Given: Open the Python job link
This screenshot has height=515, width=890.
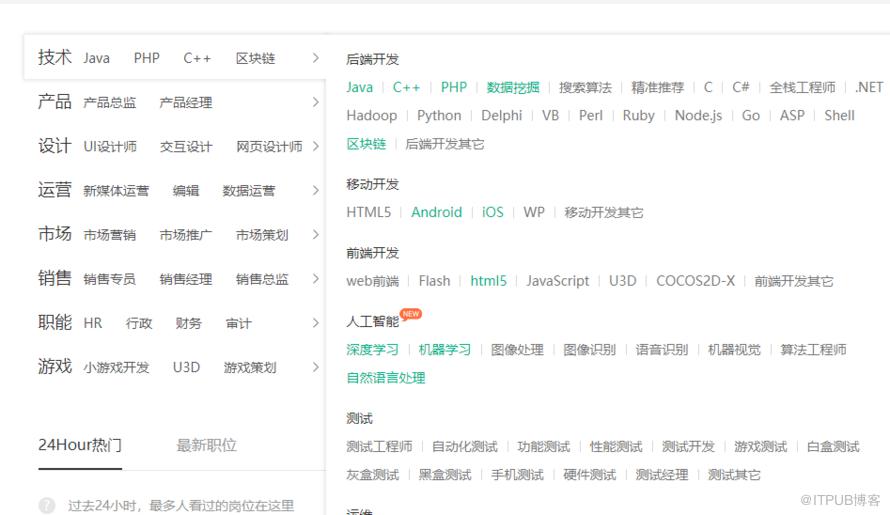Looking at the screenshot, I should coord(439,115).
